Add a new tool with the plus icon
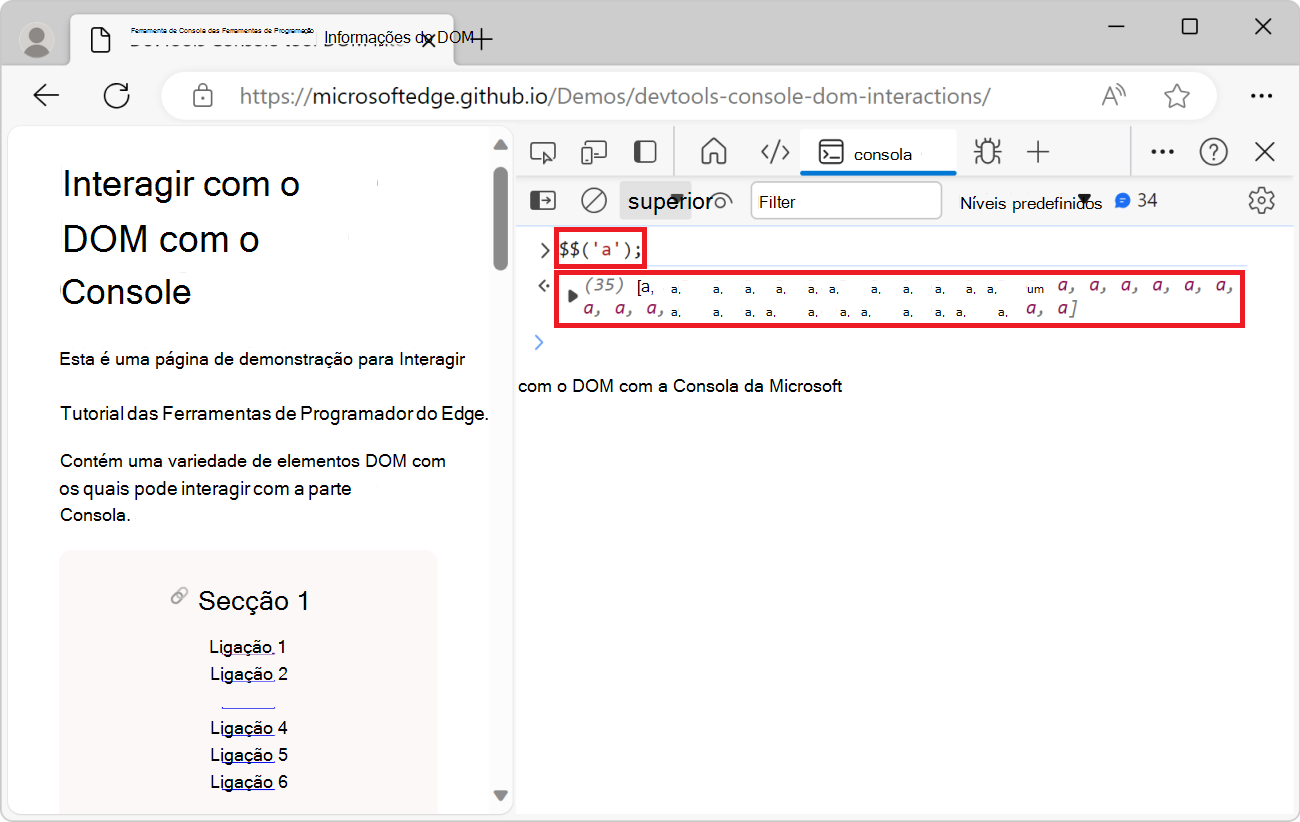The height and width of the screenshot is (822, 1300). (x=1038, y=151)
